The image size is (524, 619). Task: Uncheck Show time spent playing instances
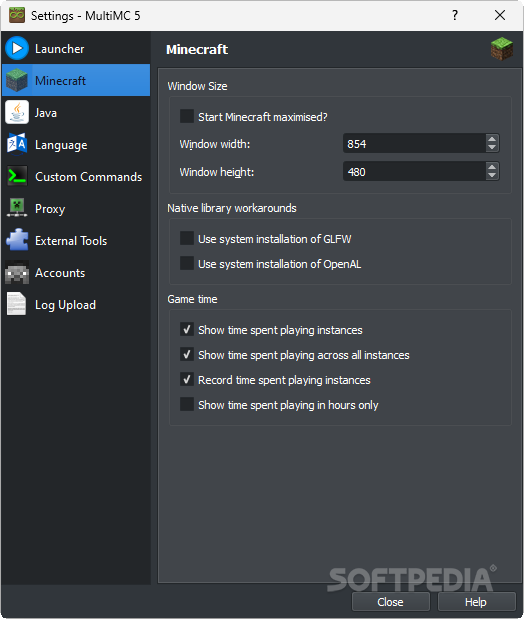click(187, 329)
